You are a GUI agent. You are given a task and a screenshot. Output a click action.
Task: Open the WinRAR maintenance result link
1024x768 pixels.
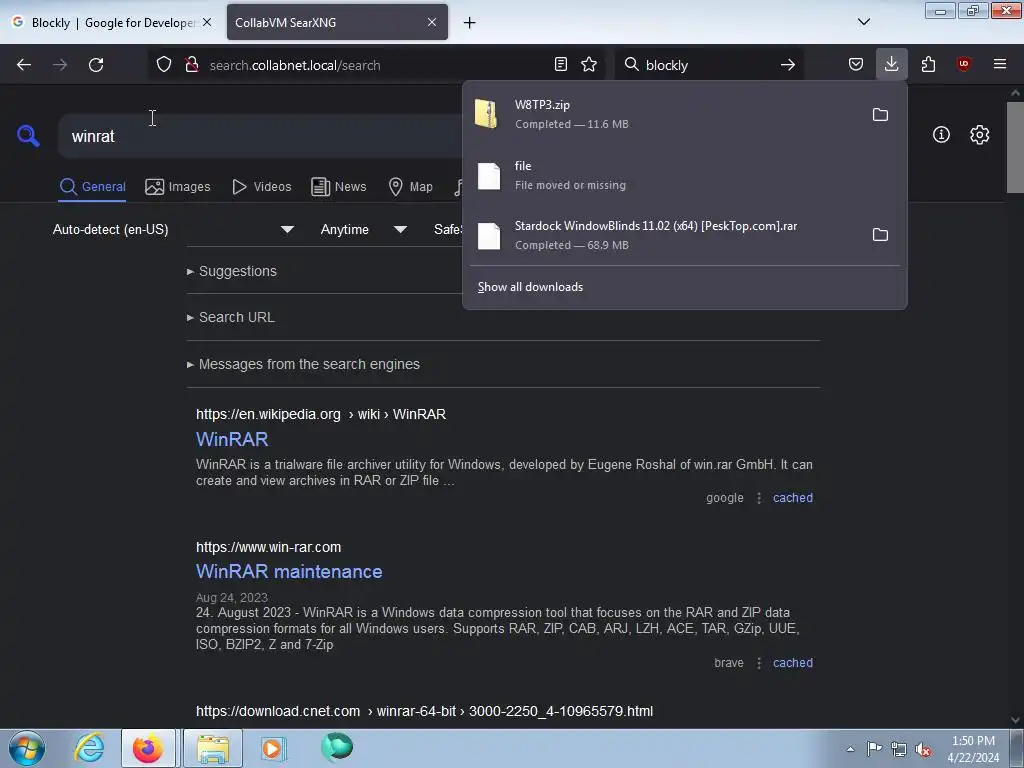click(289, 571)
